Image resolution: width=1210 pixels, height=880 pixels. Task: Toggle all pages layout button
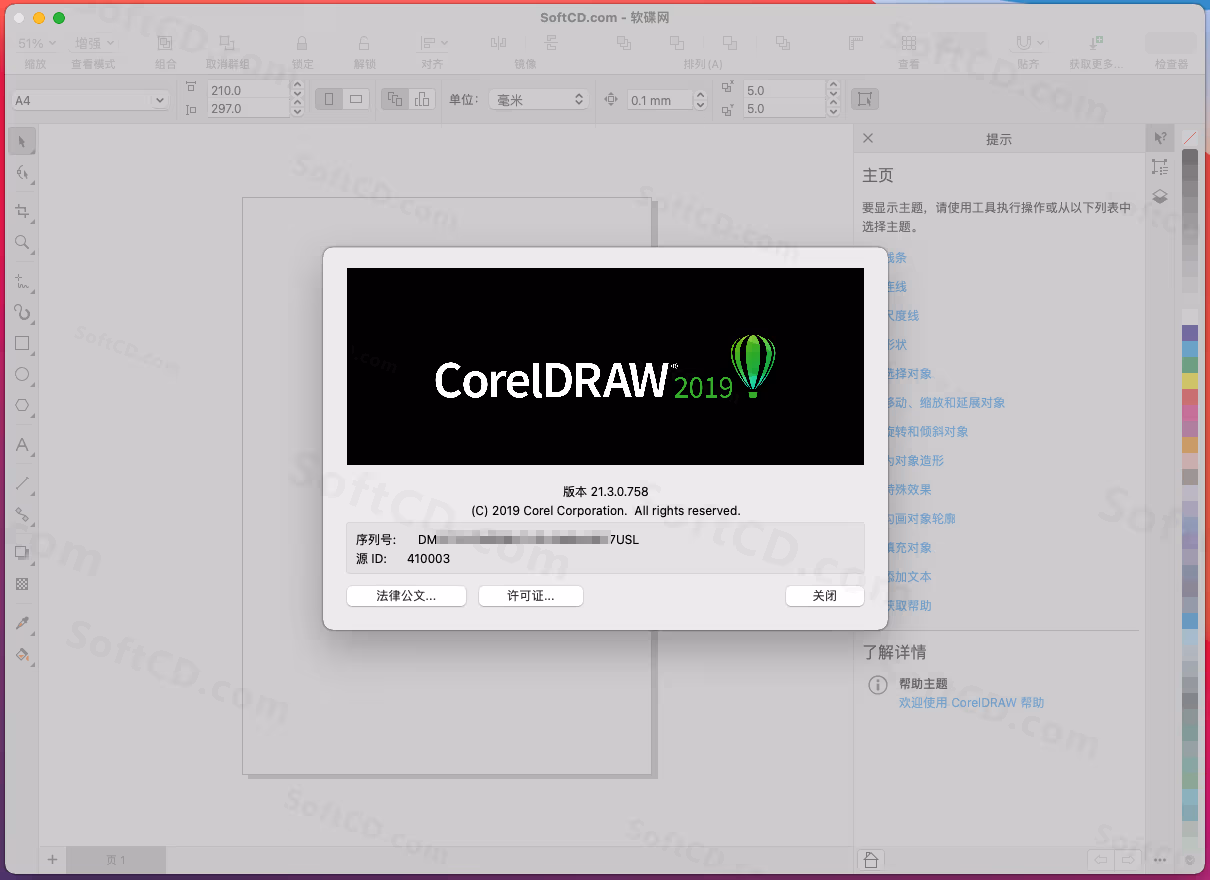pos(395,99)
